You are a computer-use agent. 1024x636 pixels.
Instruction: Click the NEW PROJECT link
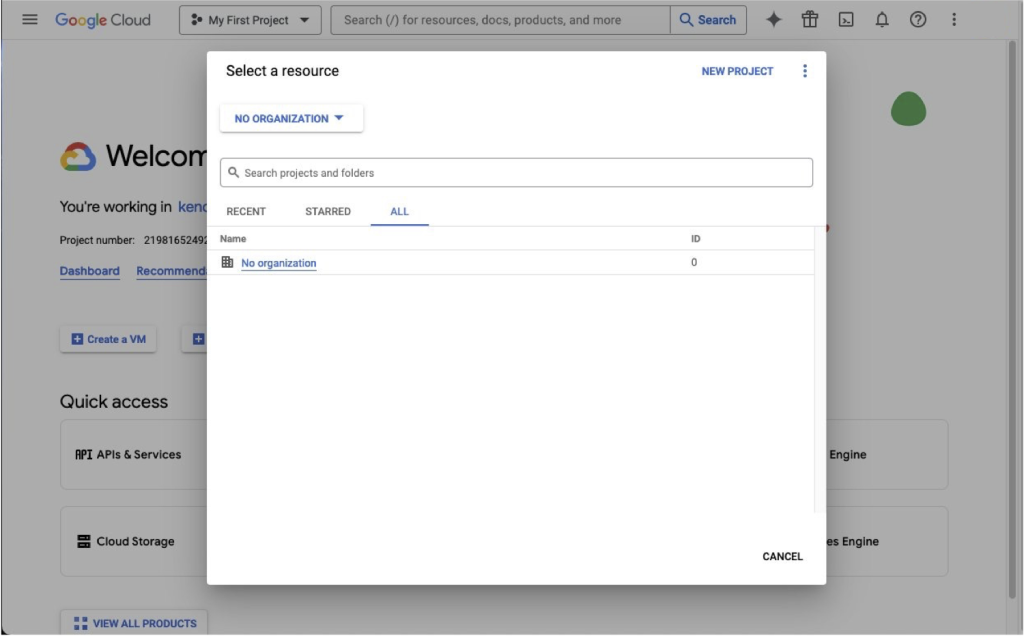click(x=737, y=71)
